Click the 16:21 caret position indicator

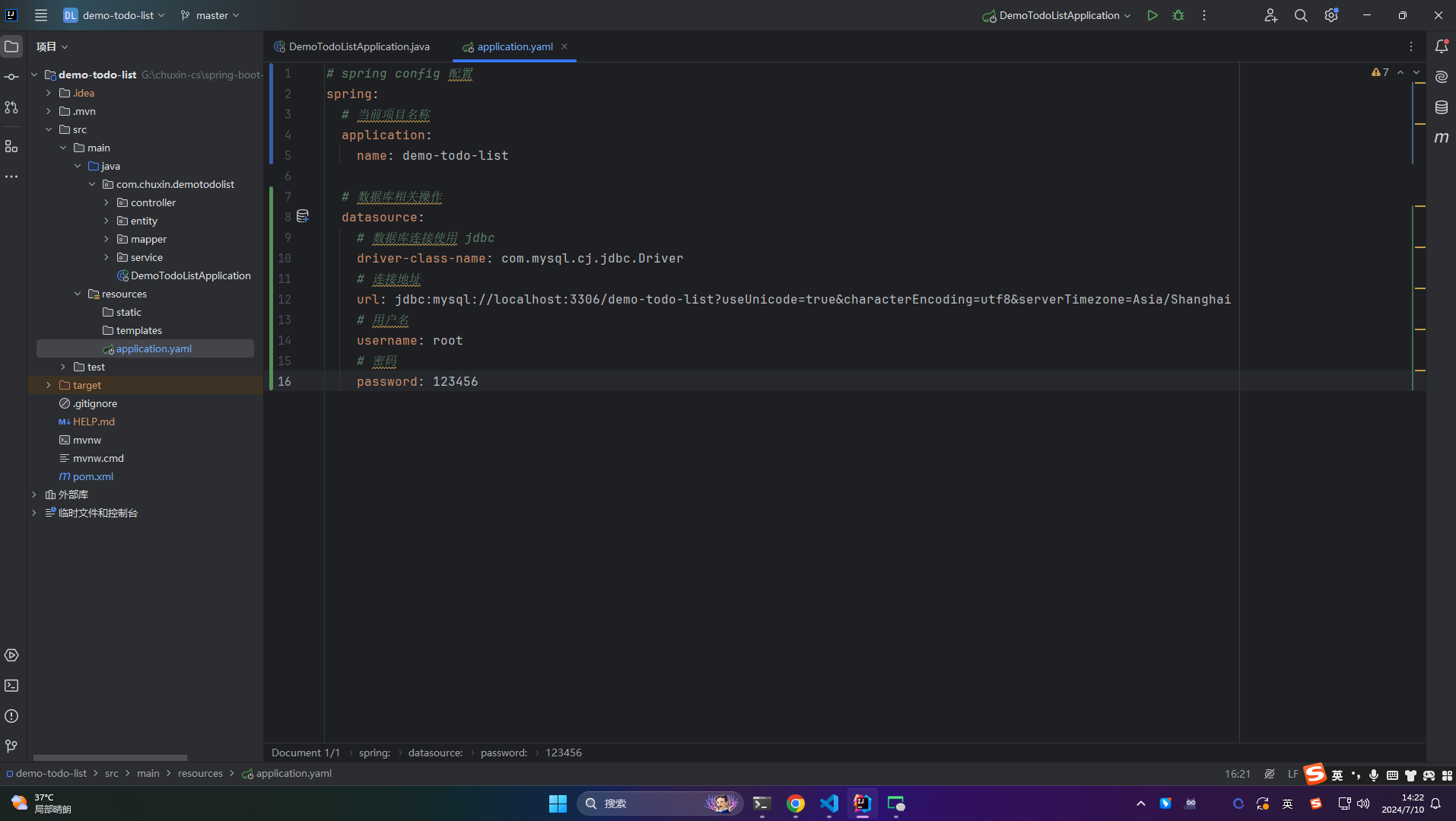pos(1238,774)
